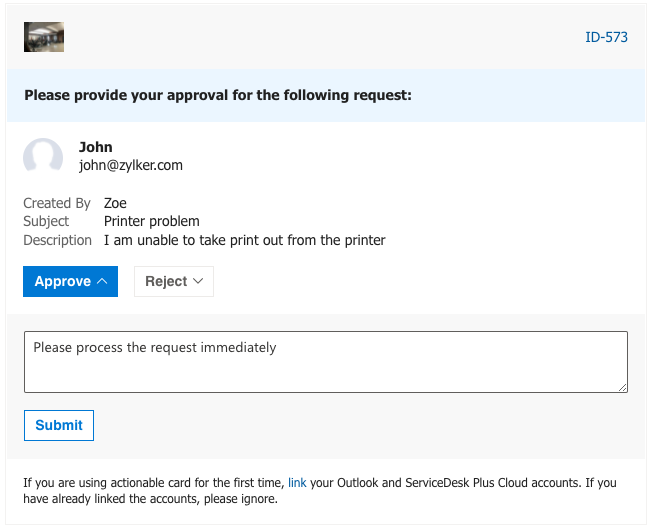Click the subject text Printer problem
Image resolution: width=654 pixels, height=530 pixels.
152,221
